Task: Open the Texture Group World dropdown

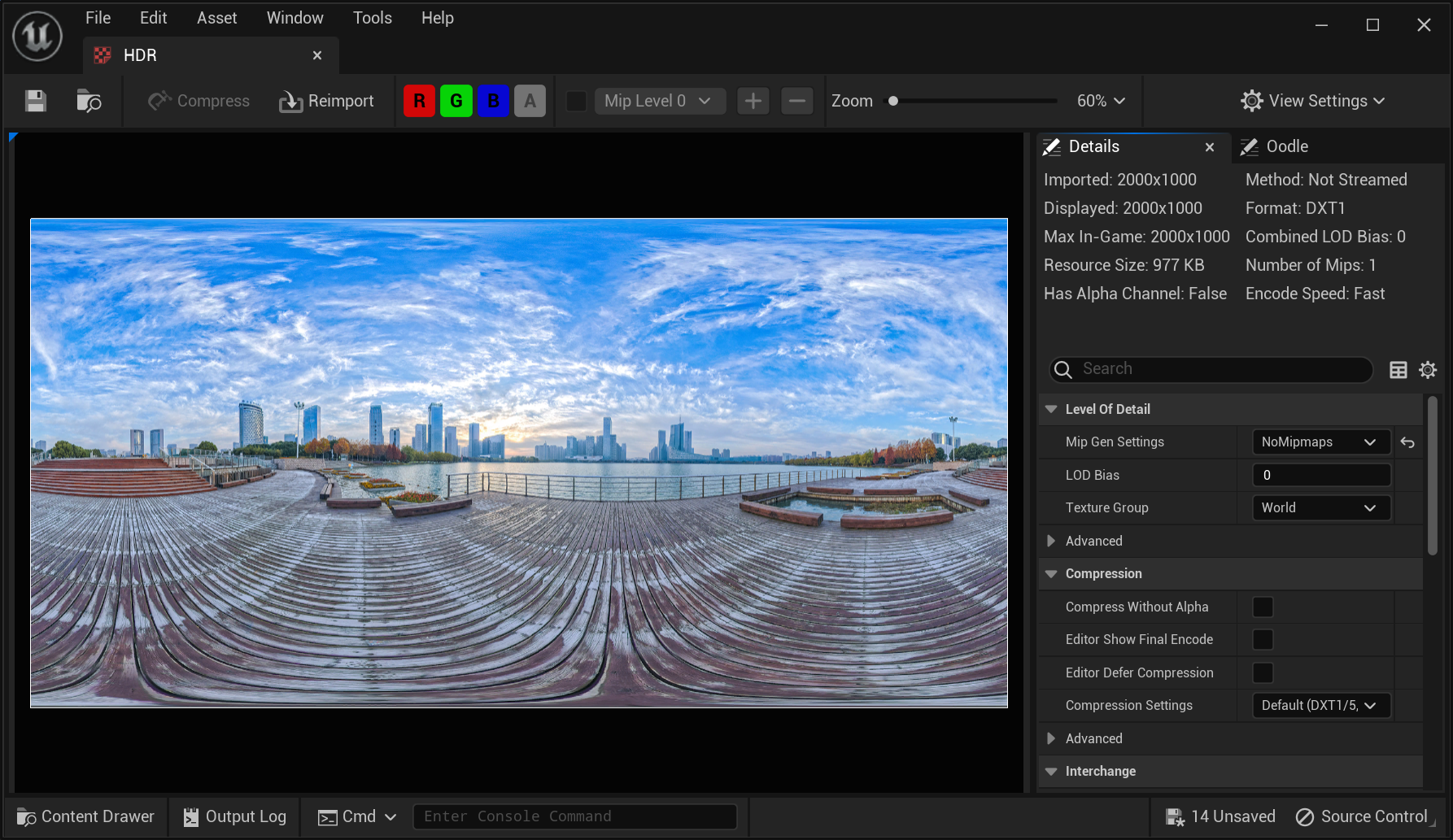Action: point(1320,508)
